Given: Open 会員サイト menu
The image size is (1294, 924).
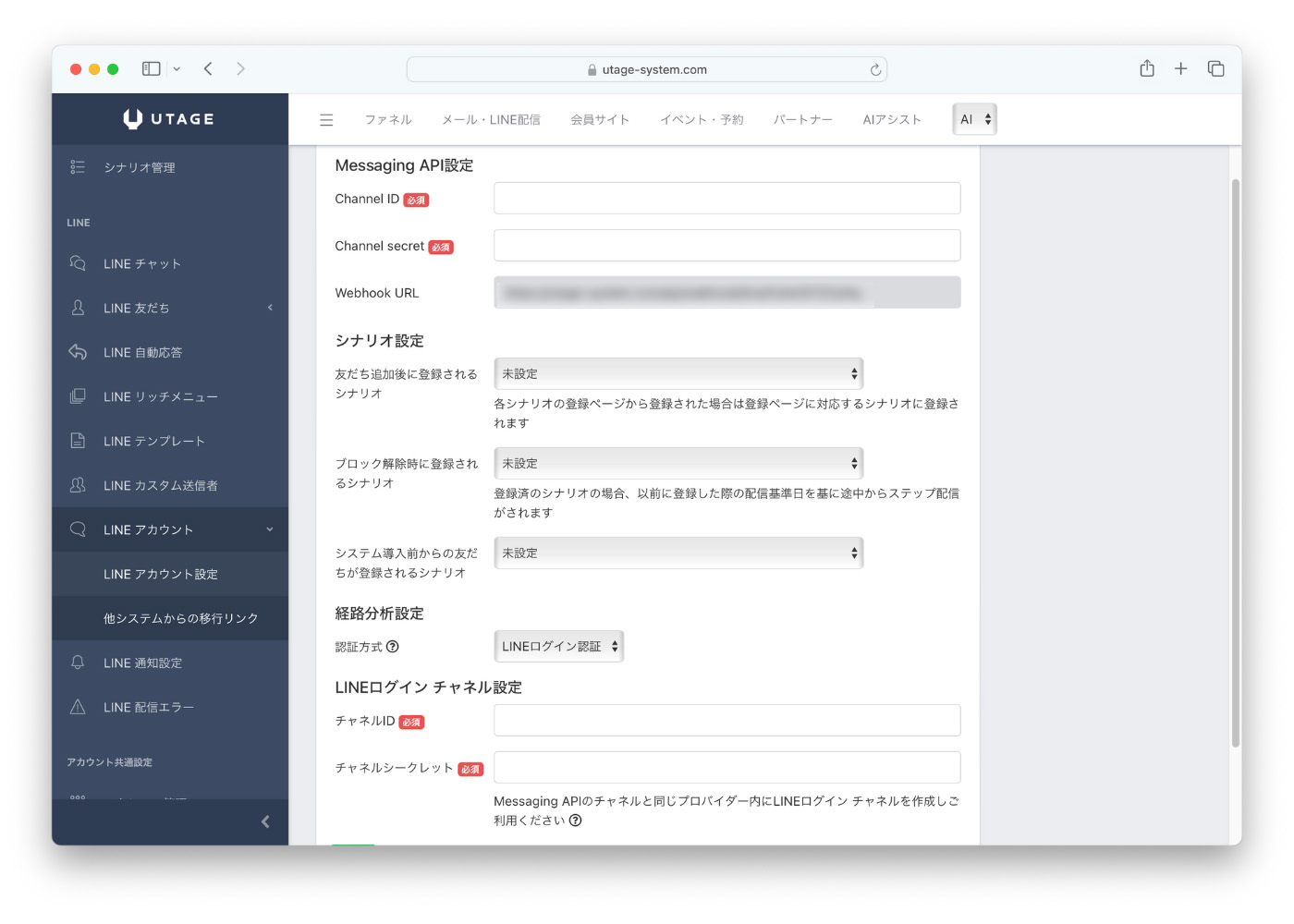Looking at the screenshot, I should pos(600,120).
